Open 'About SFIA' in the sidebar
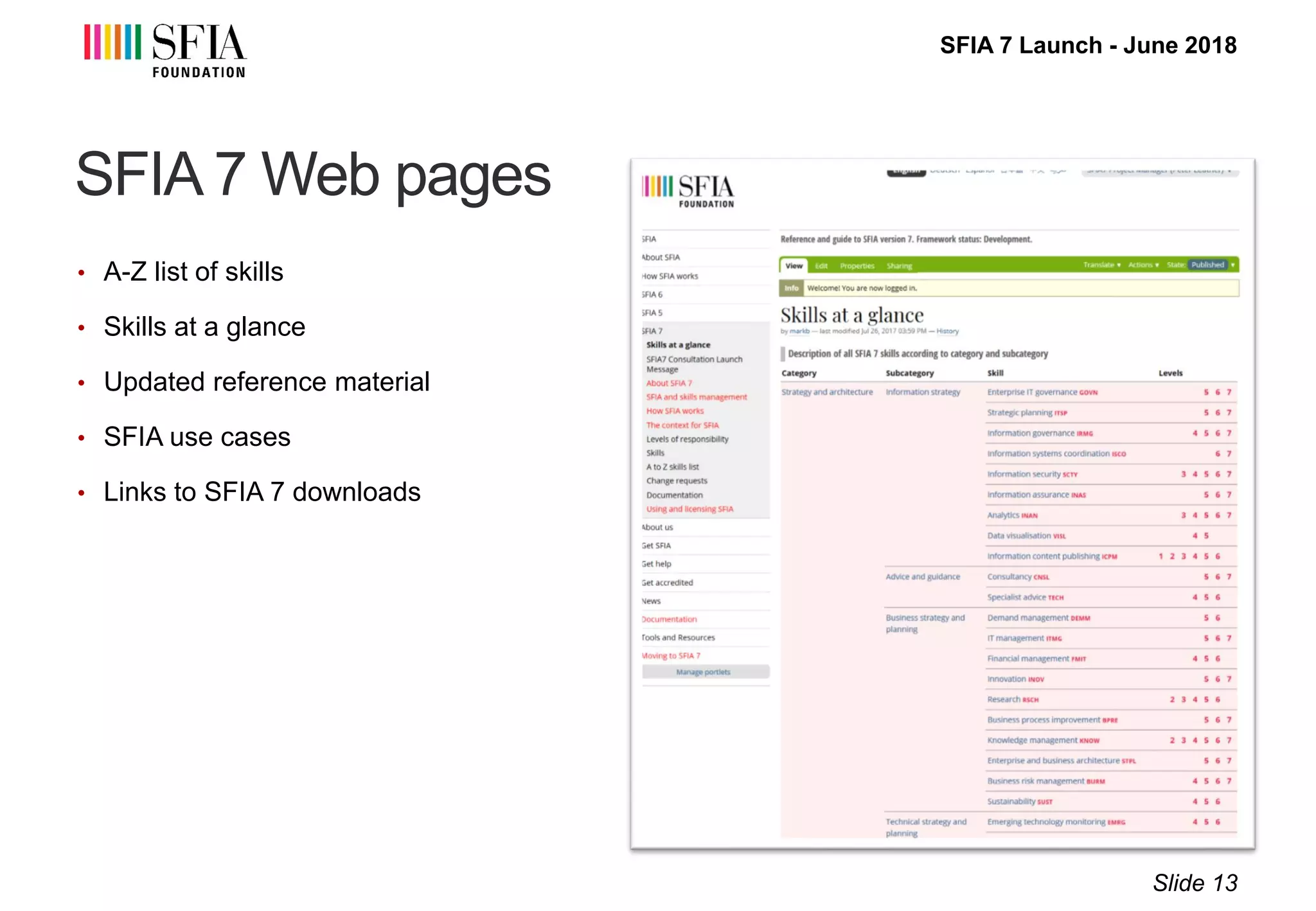The image size is (1316, 911). coord(661,258)
